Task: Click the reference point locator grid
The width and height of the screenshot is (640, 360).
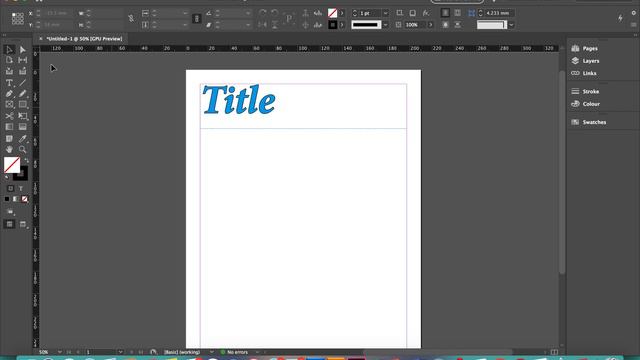Action: (18, 18)
